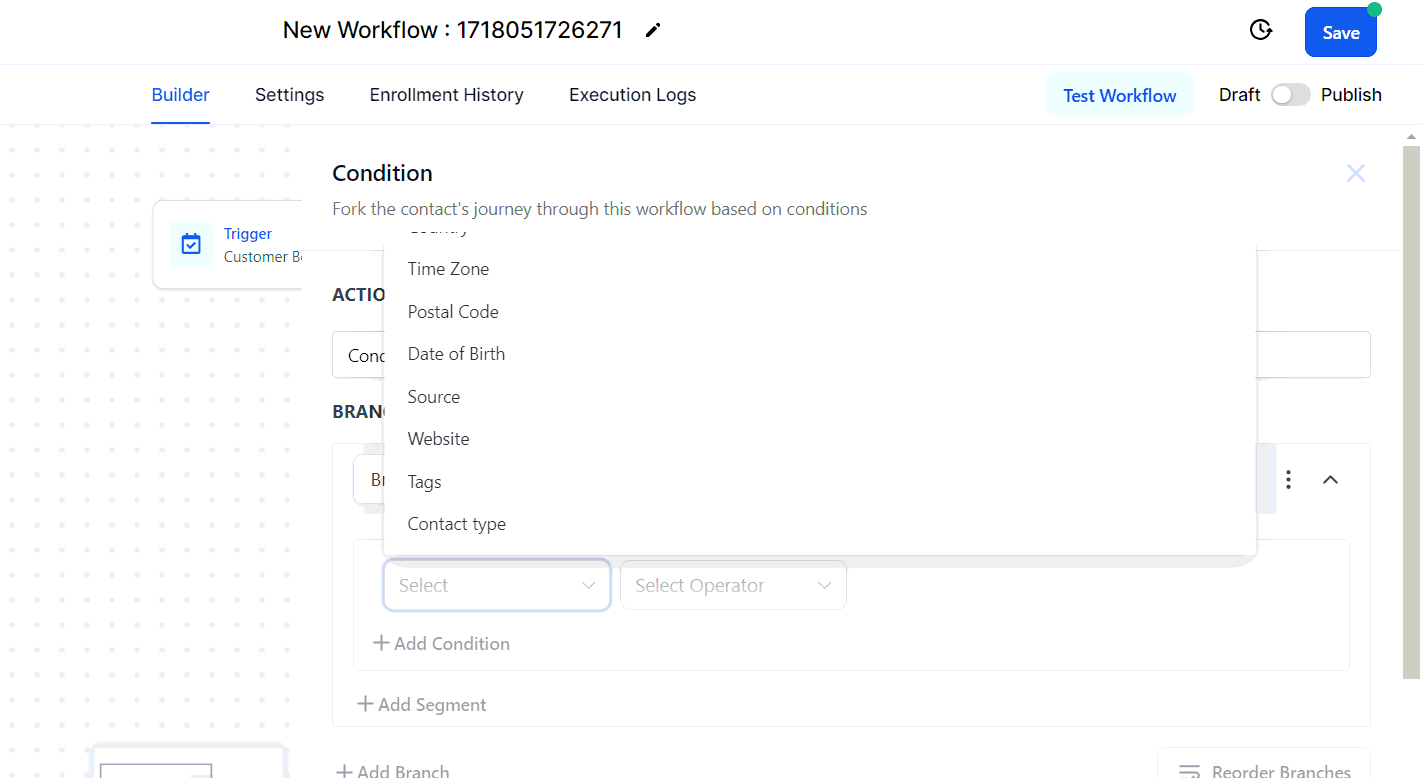This screenshot has height=778, width=1422.
Task: Open the version history clock icon
Action: pyautogui.click(x=1261, y=30)
